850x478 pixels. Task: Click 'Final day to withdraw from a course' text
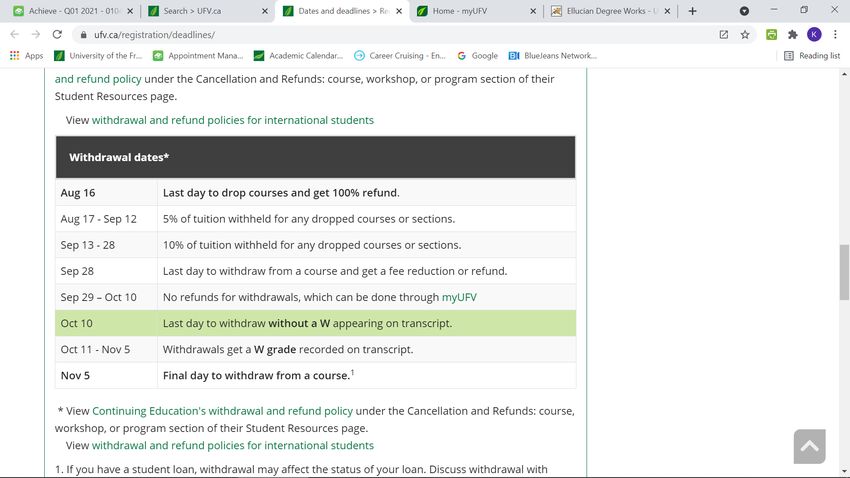[x=256, y=375]
